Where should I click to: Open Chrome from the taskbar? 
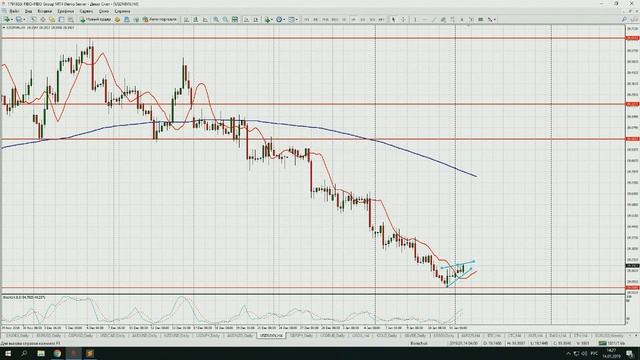(x=57, y=353)
